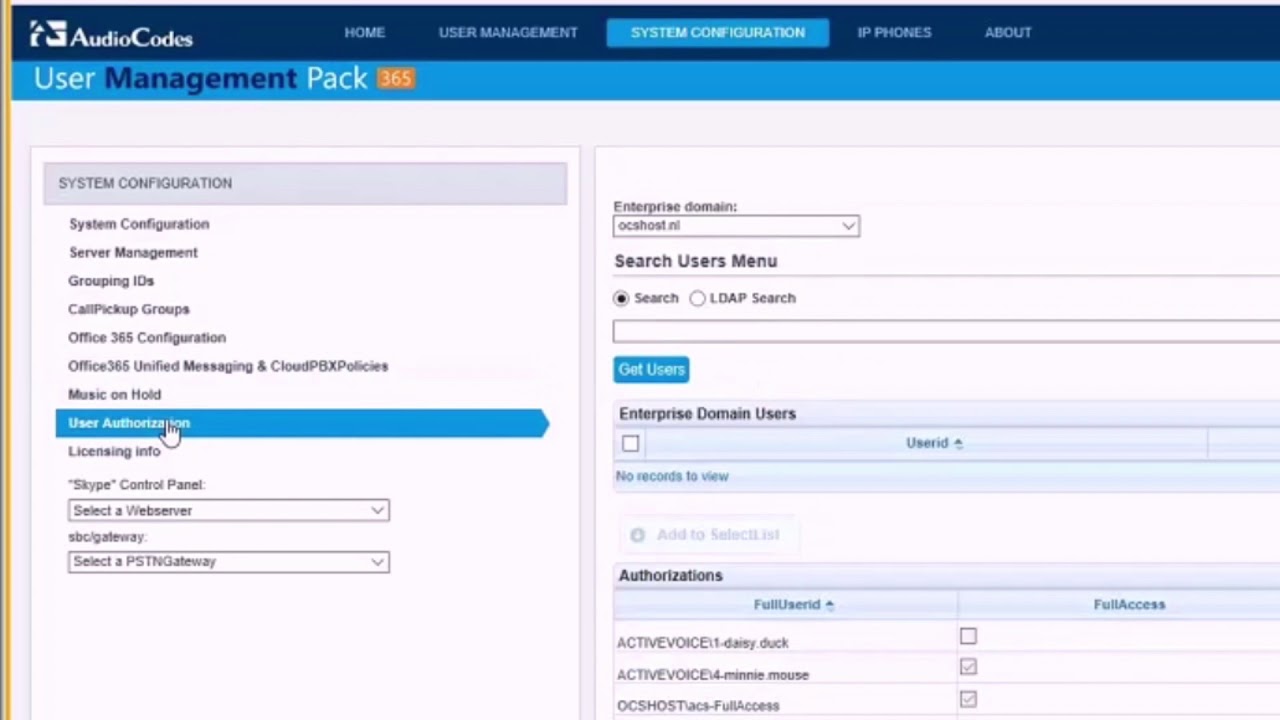Viewport: 1280px width, 720px height.
Task: Click the Search Users Menu heading
Action: point(696,261)
